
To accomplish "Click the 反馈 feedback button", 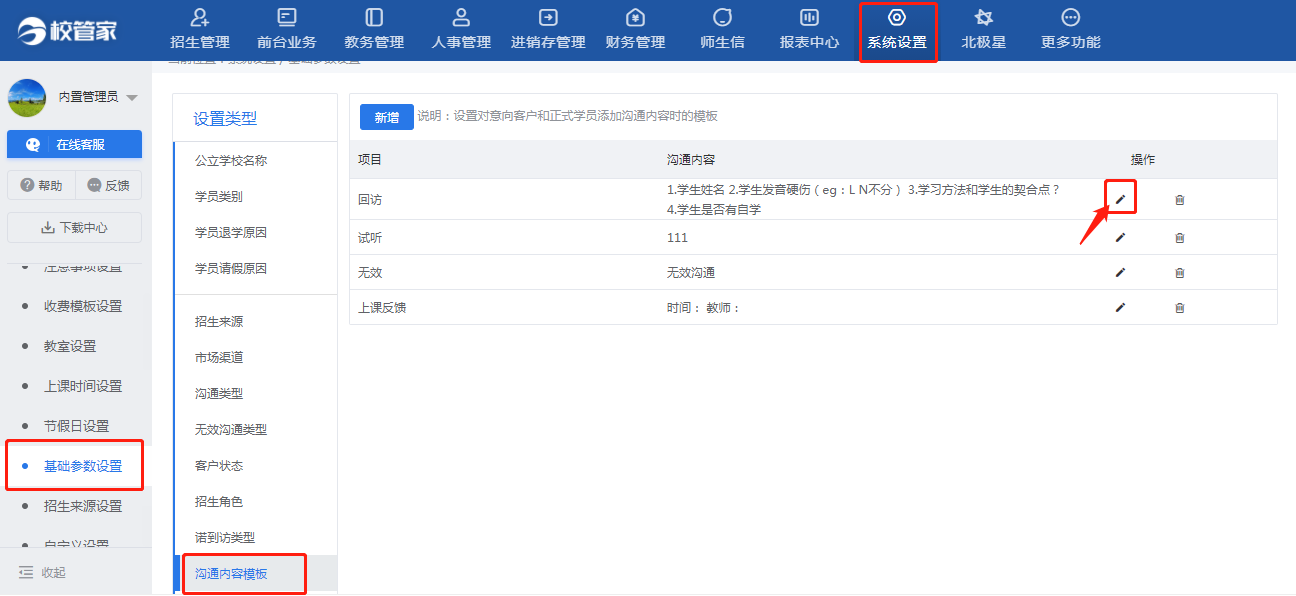I will pyautogui.click(x=109, y=185).
